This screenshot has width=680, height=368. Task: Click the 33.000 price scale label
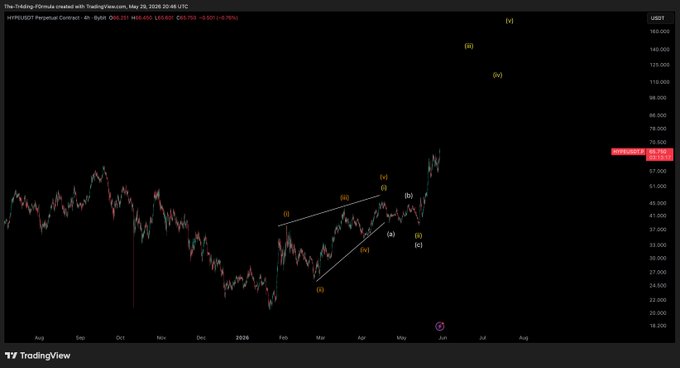click(x=658, y=245)
